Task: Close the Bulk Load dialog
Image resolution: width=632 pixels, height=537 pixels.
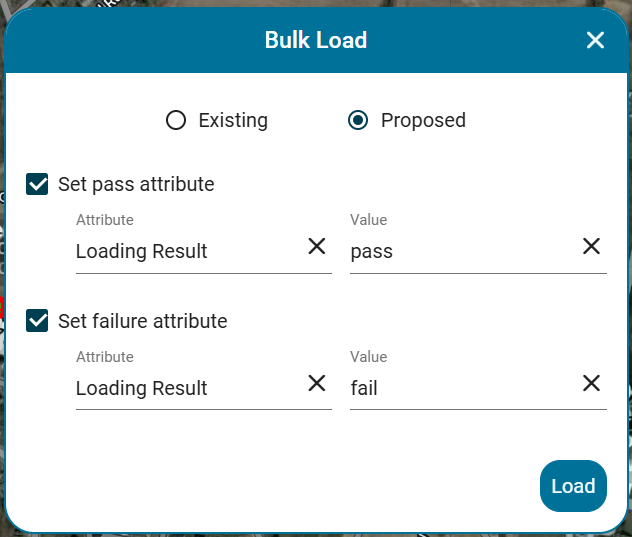Action: tap(595, 40)
